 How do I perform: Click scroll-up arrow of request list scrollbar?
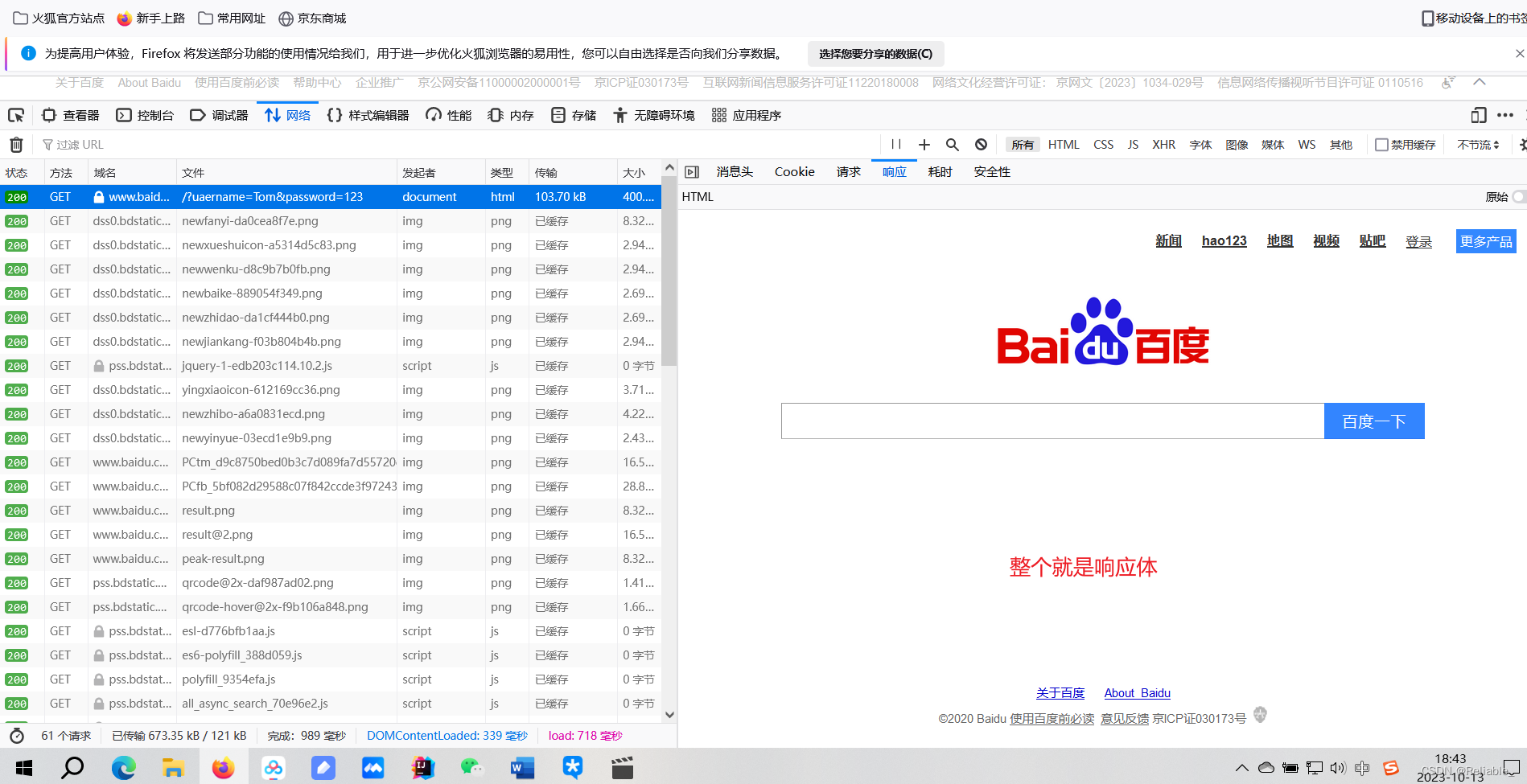coord(669,167)
